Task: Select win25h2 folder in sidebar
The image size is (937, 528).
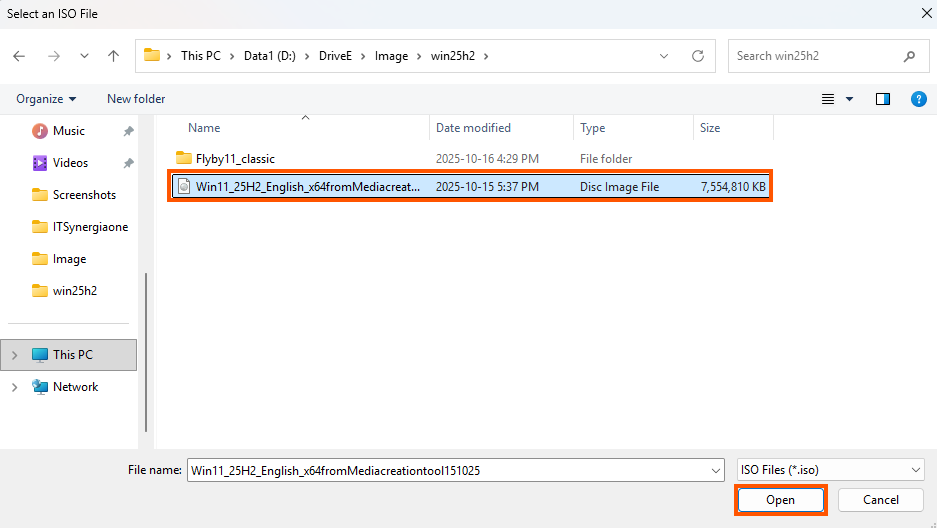Action: (x=75, y=291)
